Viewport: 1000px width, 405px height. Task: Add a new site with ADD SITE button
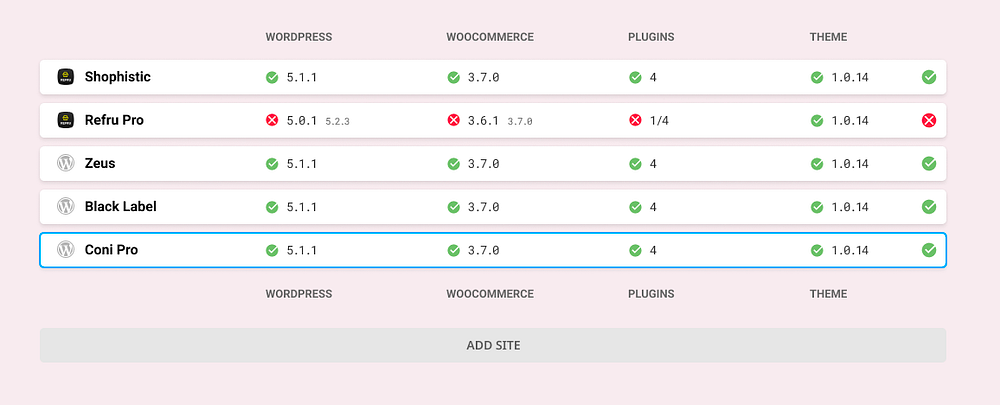point(493,345)
